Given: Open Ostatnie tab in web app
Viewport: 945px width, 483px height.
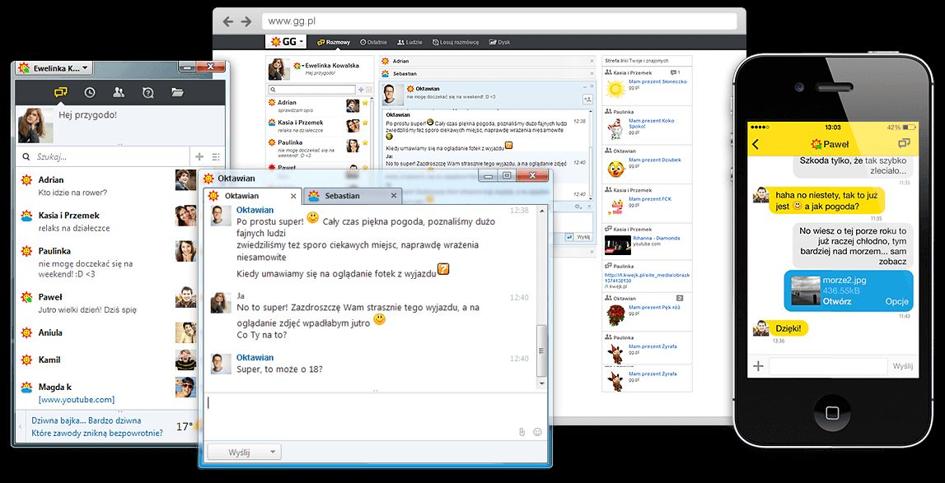Looking at the screenshot, I should (x=374, y=42).
